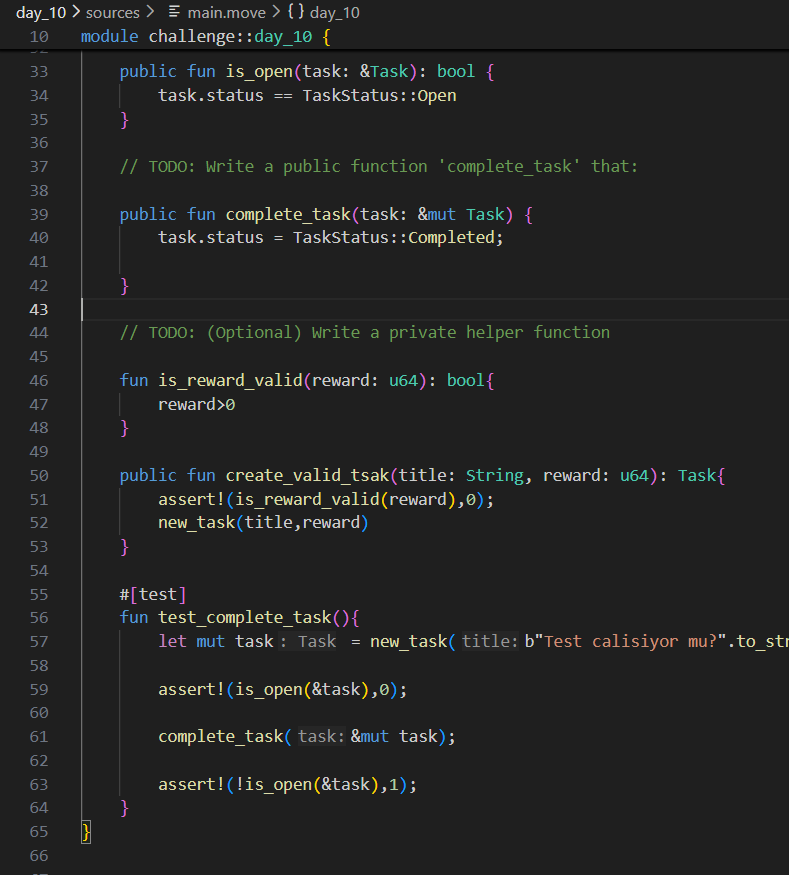Click the assert! is_reward_valid line 51
Image resolution: width=789 pixels, height=875 pixels.
point(326,499)
